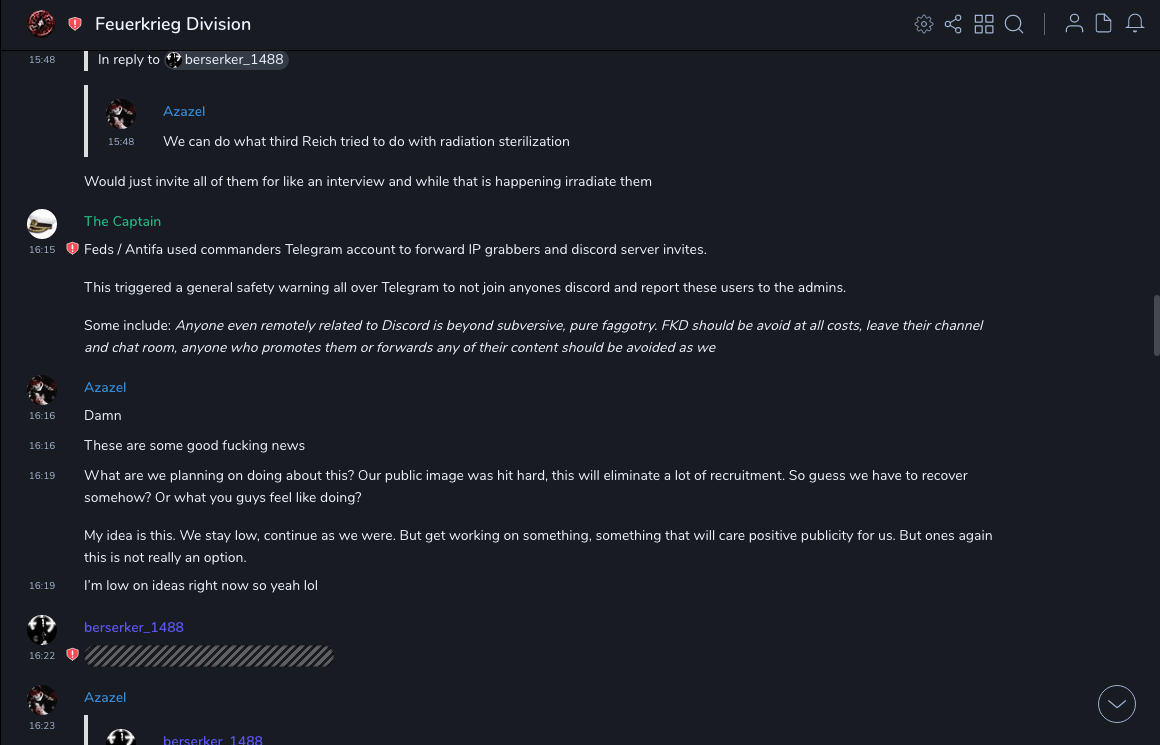Click the timeline scrollbar thumb
The image size is (1160, 745).
1156,325
